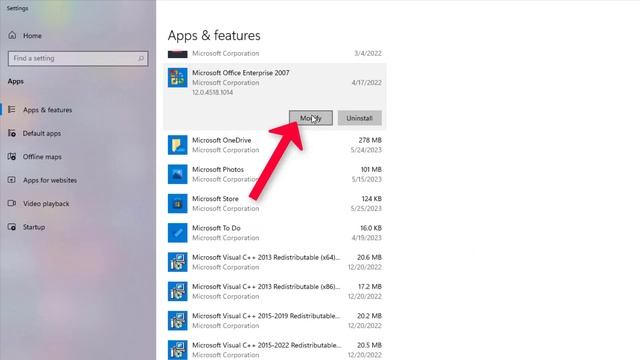Image resolution: width=640 pixels, height=360 pixels.
Task: Click the Apps for websites sidebar icon
Action: (12, 180)
